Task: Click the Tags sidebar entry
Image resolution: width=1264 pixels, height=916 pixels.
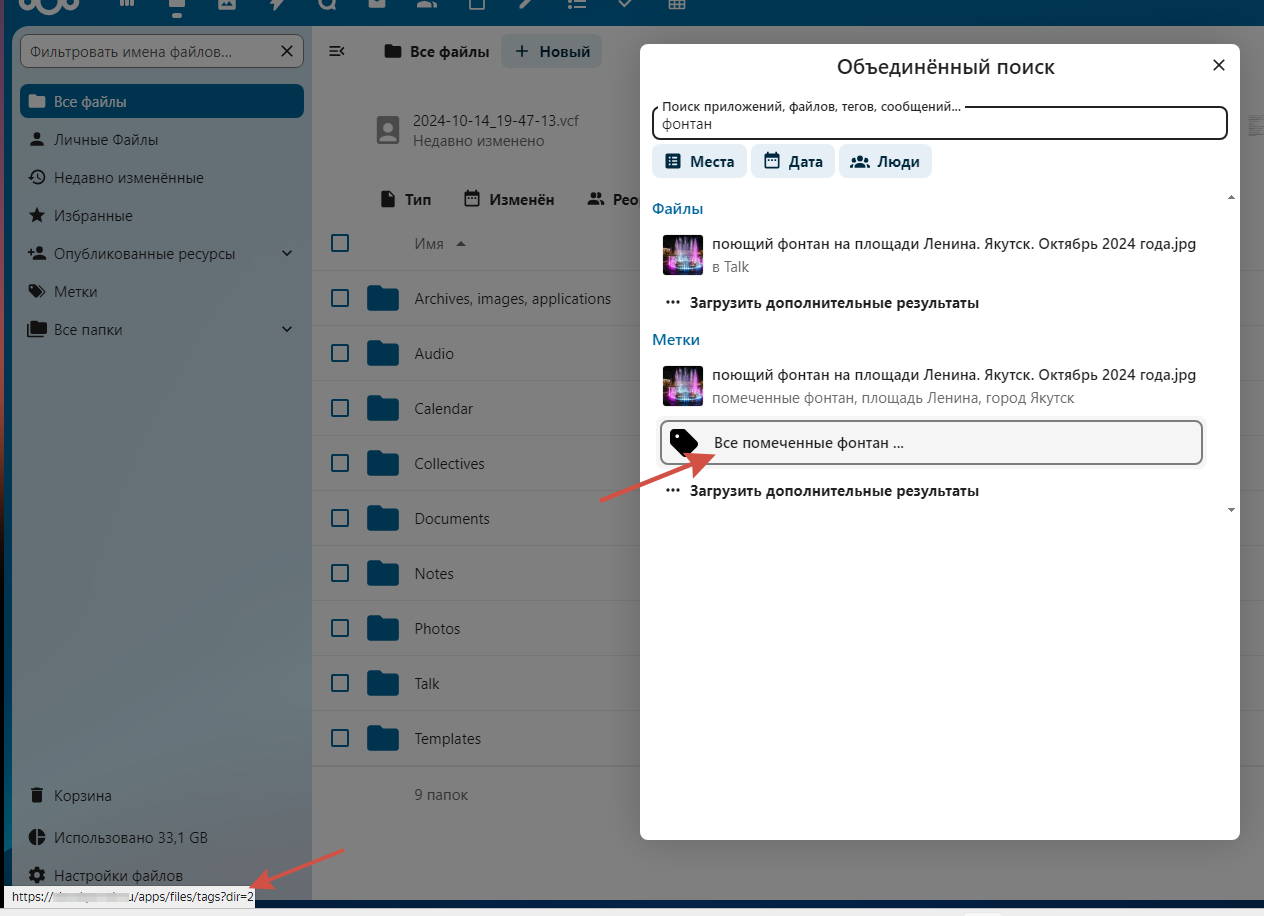Action: pyautogui.click(x=76, y=292)
